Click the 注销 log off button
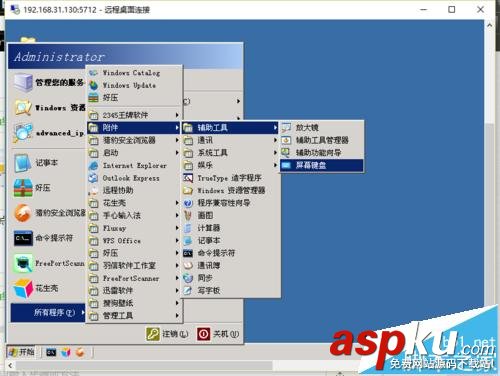This screenshot has width=500, height=376. tap(167, 334)
